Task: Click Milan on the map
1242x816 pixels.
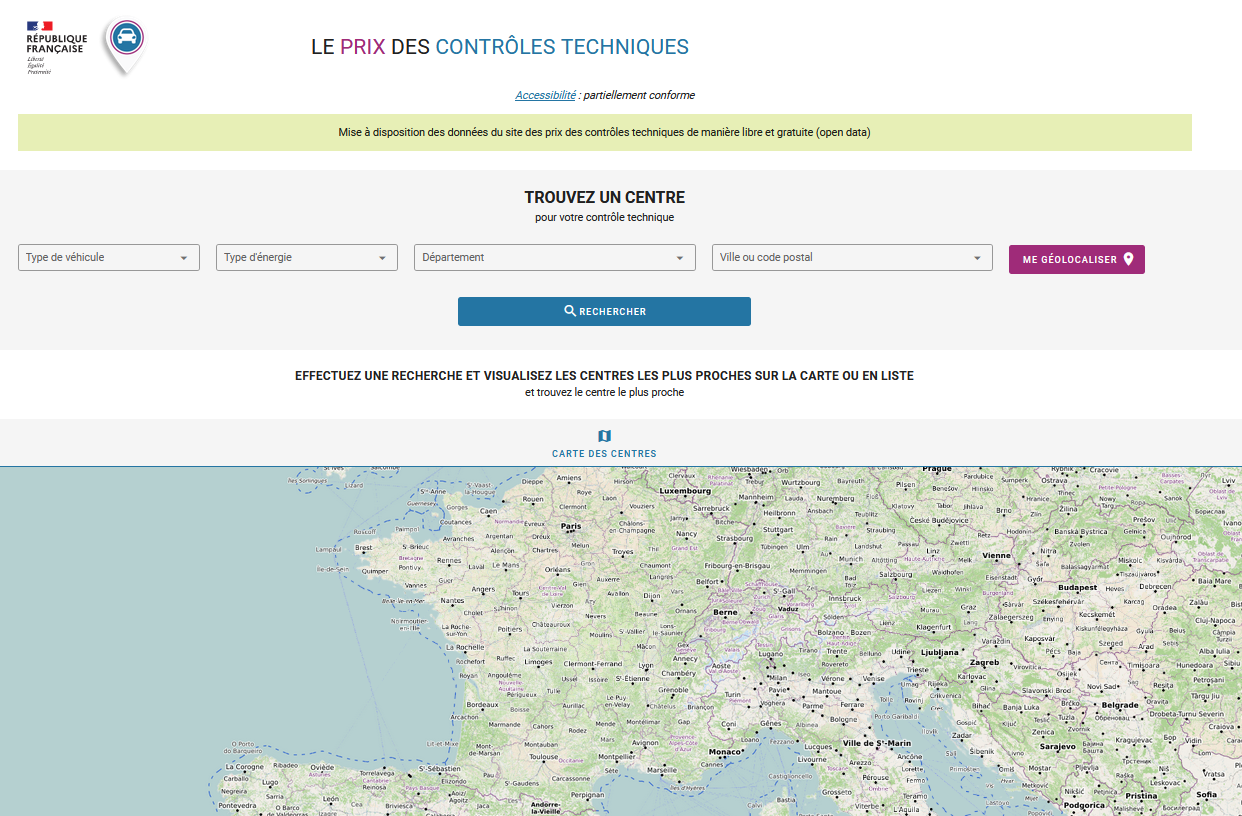Action: pyautogui.click(x=776, y=677)
